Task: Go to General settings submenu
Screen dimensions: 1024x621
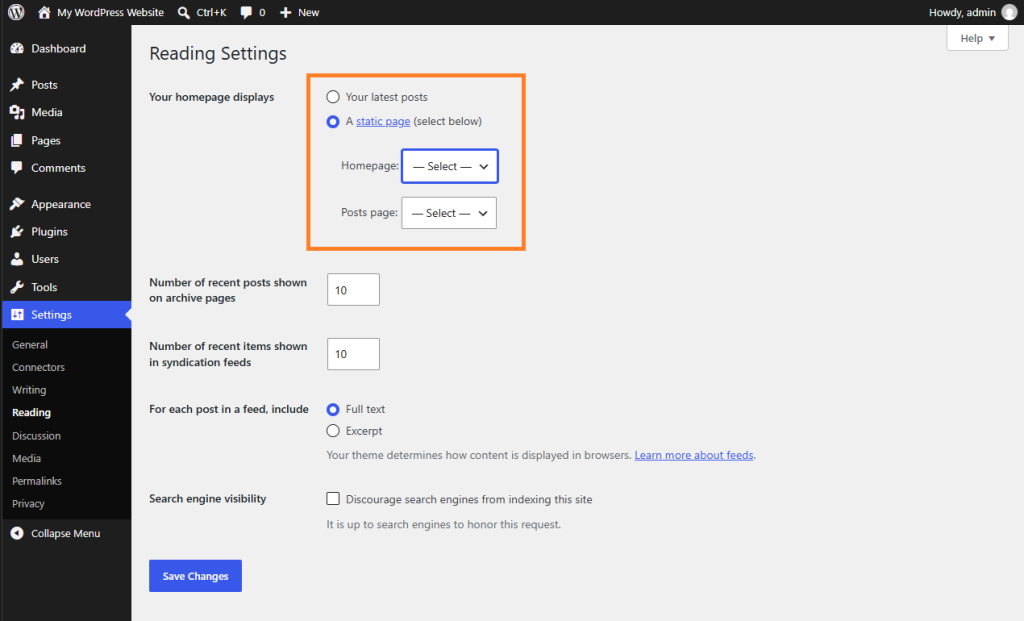Action: click(30, 345)
